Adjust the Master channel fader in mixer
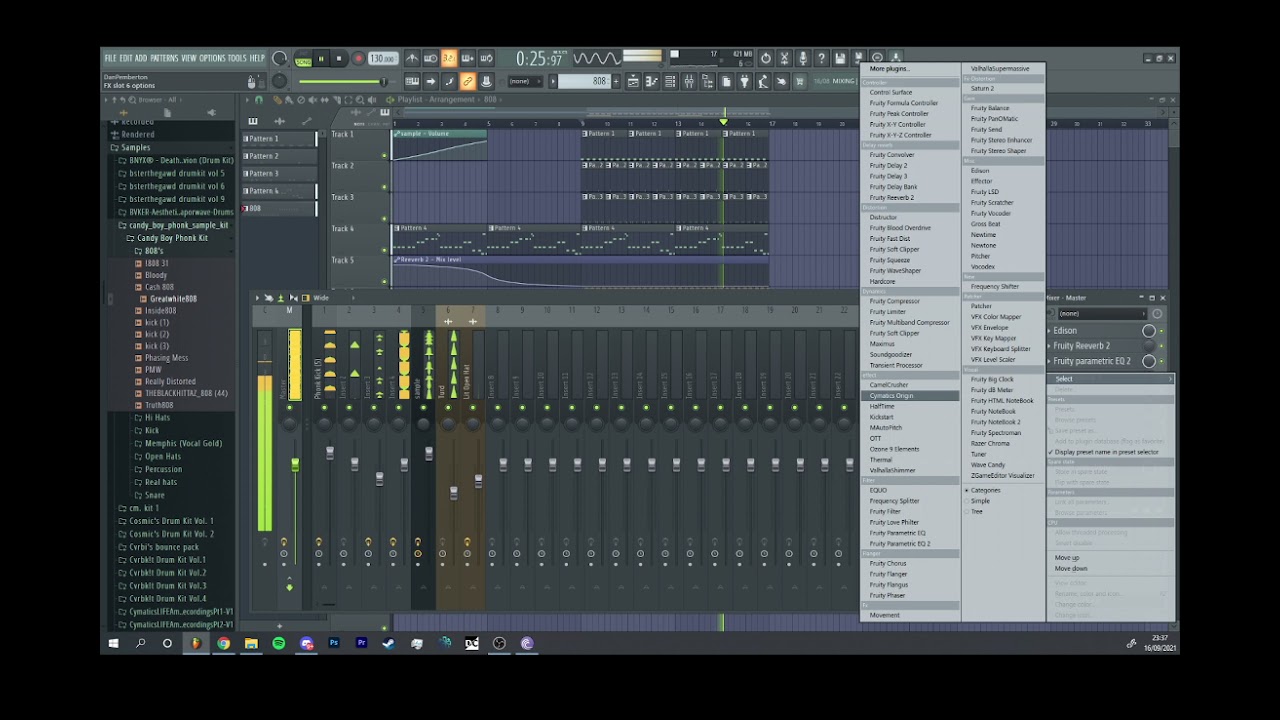Viewport: 1280px width, 720px height. 295,466
